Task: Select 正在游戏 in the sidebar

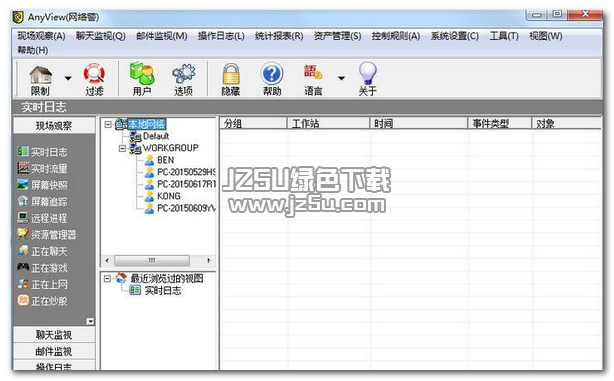Action: 43,268
